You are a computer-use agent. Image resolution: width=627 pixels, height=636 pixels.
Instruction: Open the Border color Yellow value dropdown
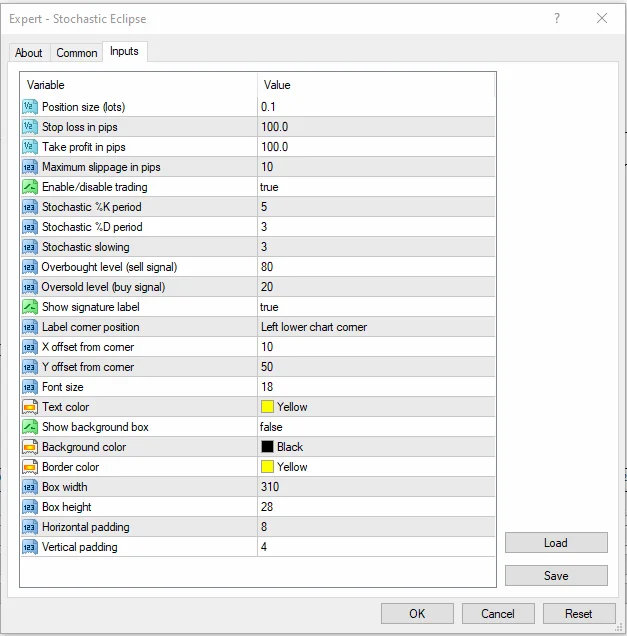[376, 467]
